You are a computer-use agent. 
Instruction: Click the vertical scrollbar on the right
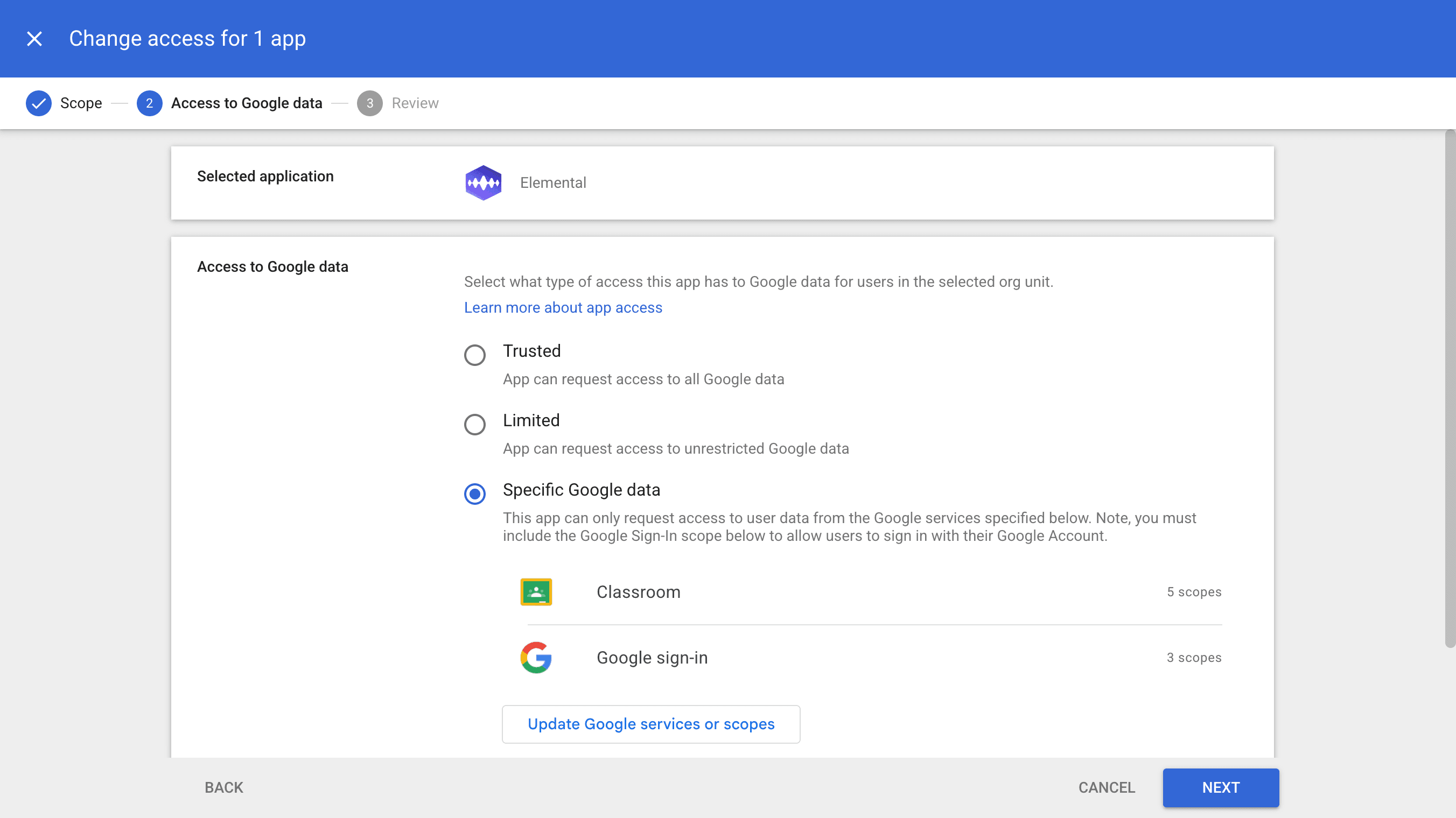point(1451,389)
